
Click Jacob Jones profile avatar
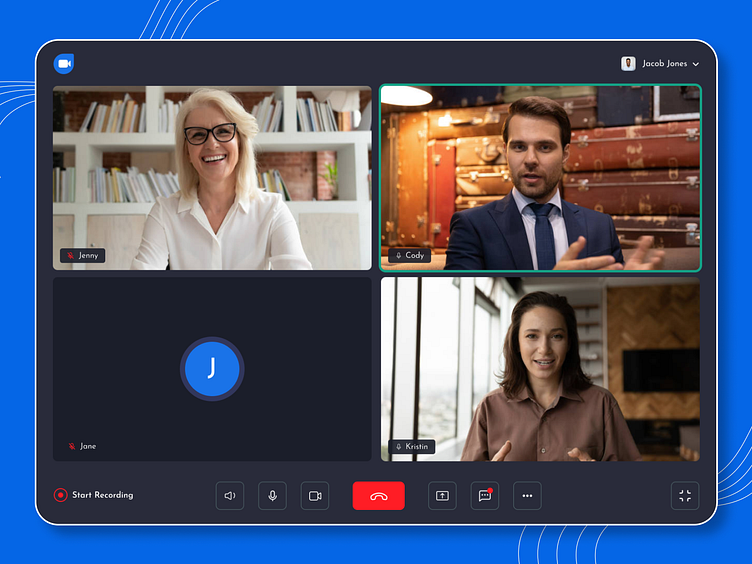(628, 63)
